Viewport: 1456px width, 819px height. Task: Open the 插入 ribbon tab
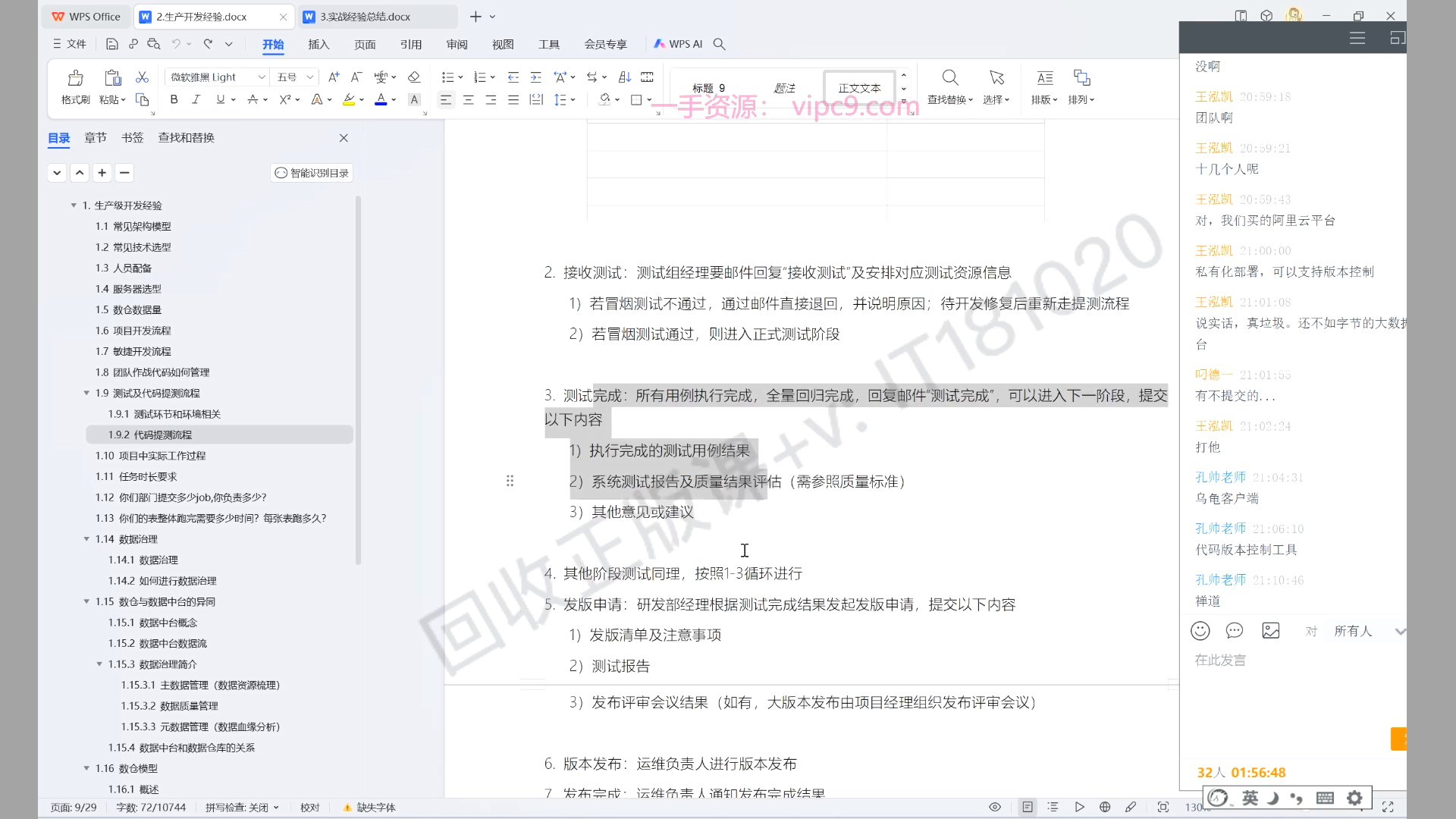(x=318, y=44)
